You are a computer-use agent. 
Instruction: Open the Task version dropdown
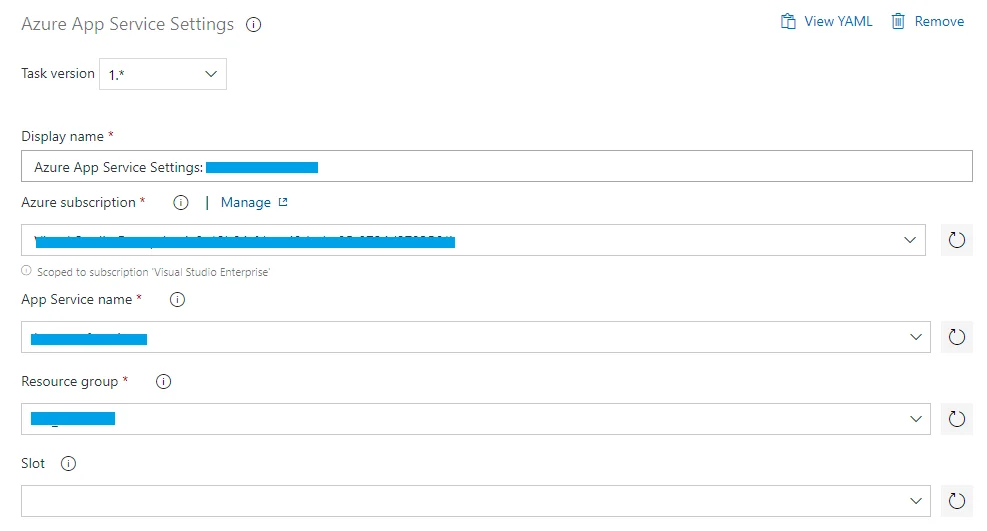(x=163, y=74)
